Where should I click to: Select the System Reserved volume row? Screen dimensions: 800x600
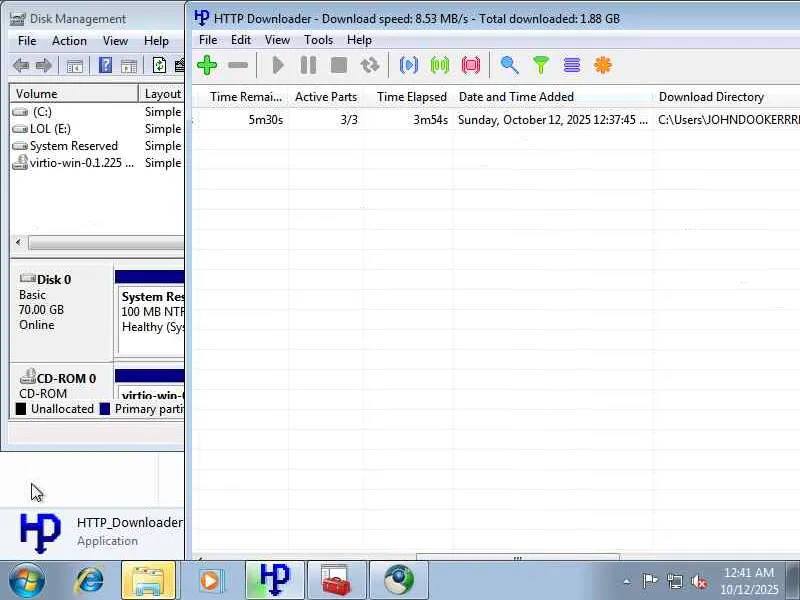(97, 145)
